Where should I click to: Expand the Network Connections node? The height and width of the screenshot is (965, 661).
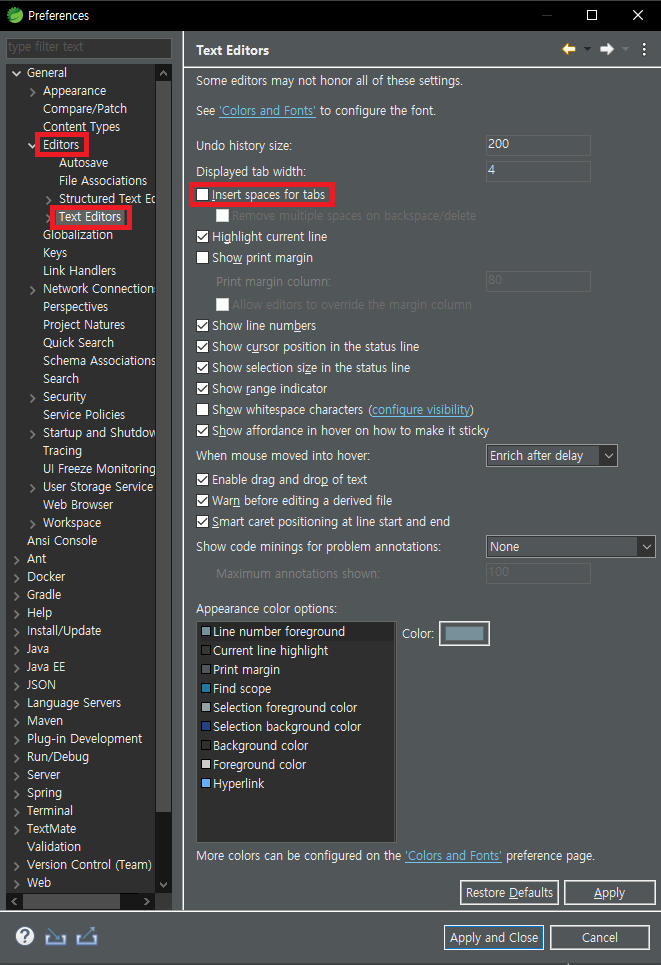(33, 289)
